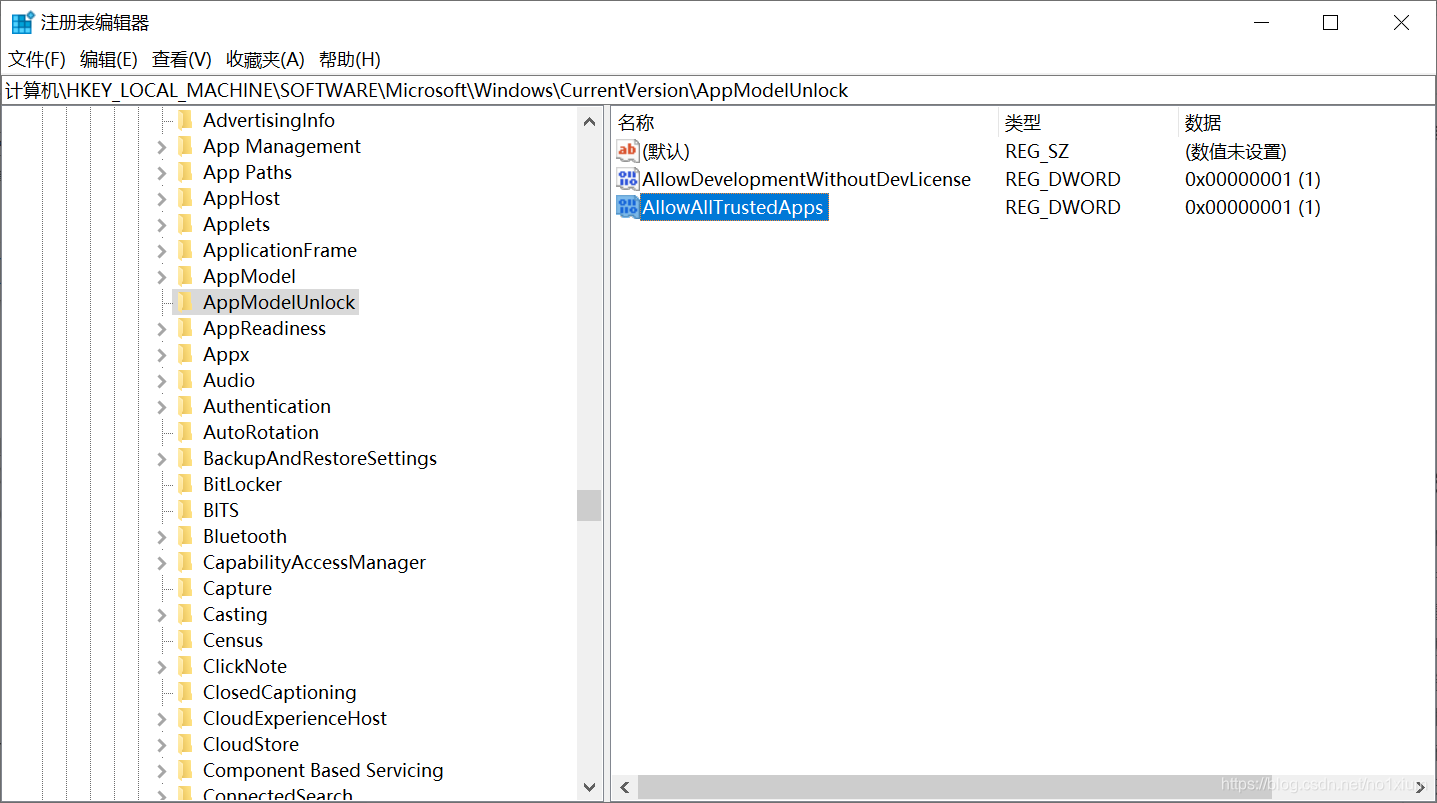1437x803 pixels.
Task: Expand the CapabilityAccessManager key
Action: pos(162,563)
